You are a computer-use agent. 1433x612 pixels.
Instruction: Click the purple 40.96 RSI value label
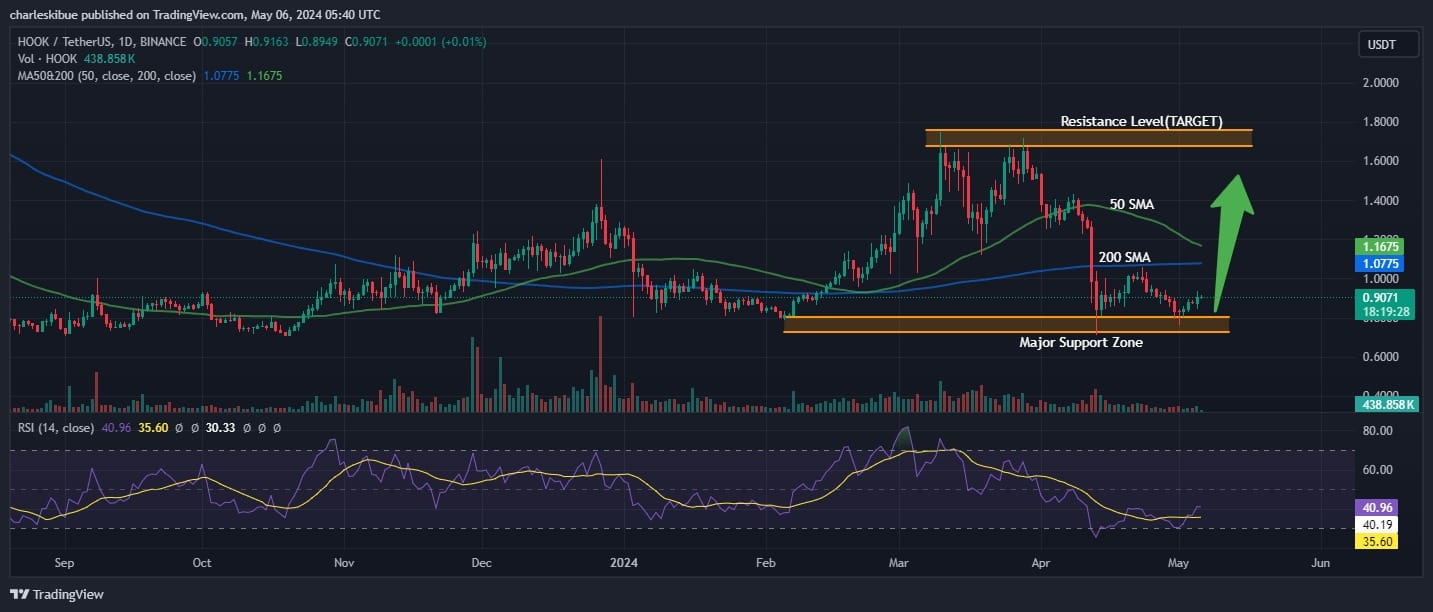tap(1375, 508)
